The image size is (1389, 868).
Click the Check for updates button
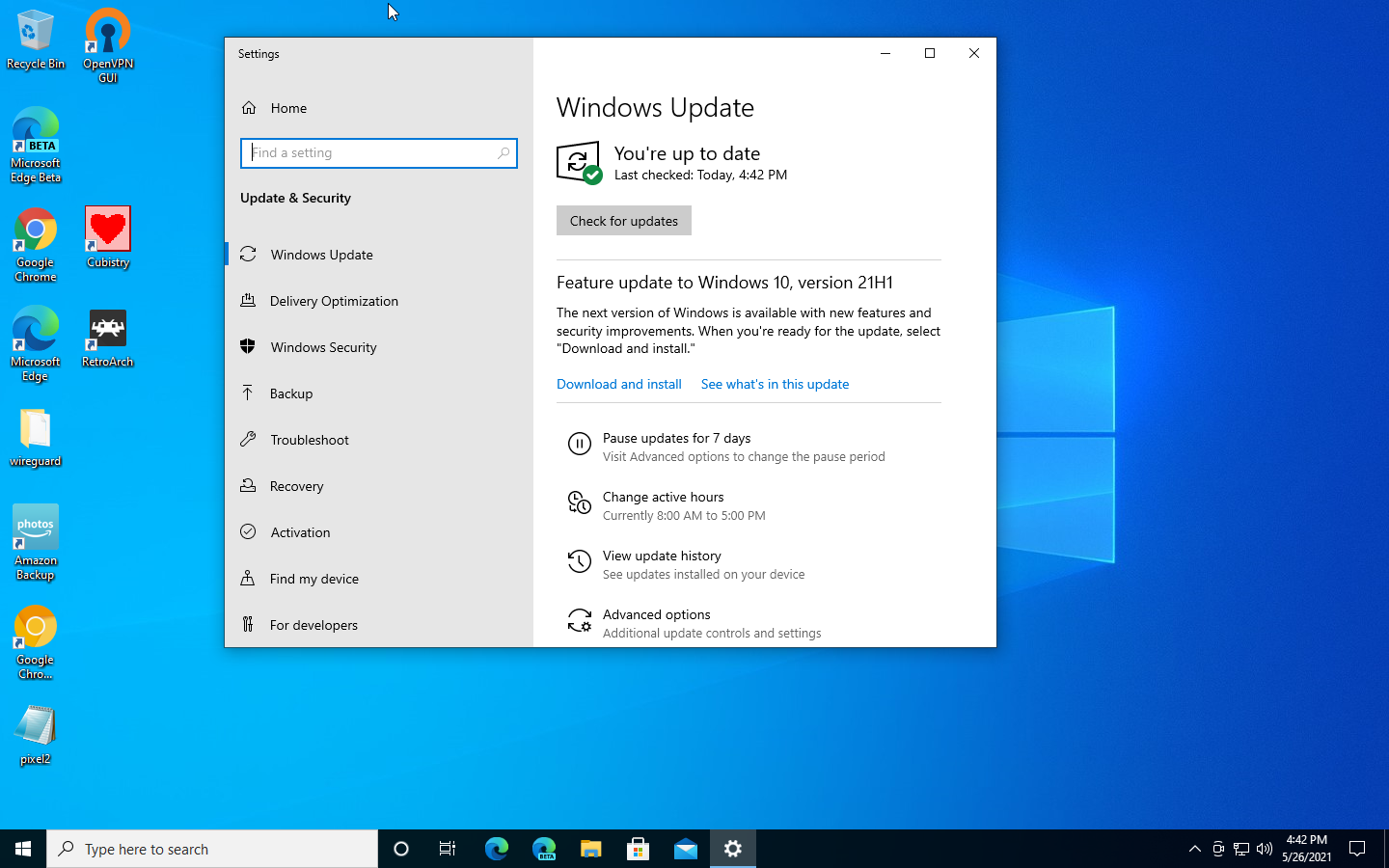pyautogui.click(x=623, y=221)
